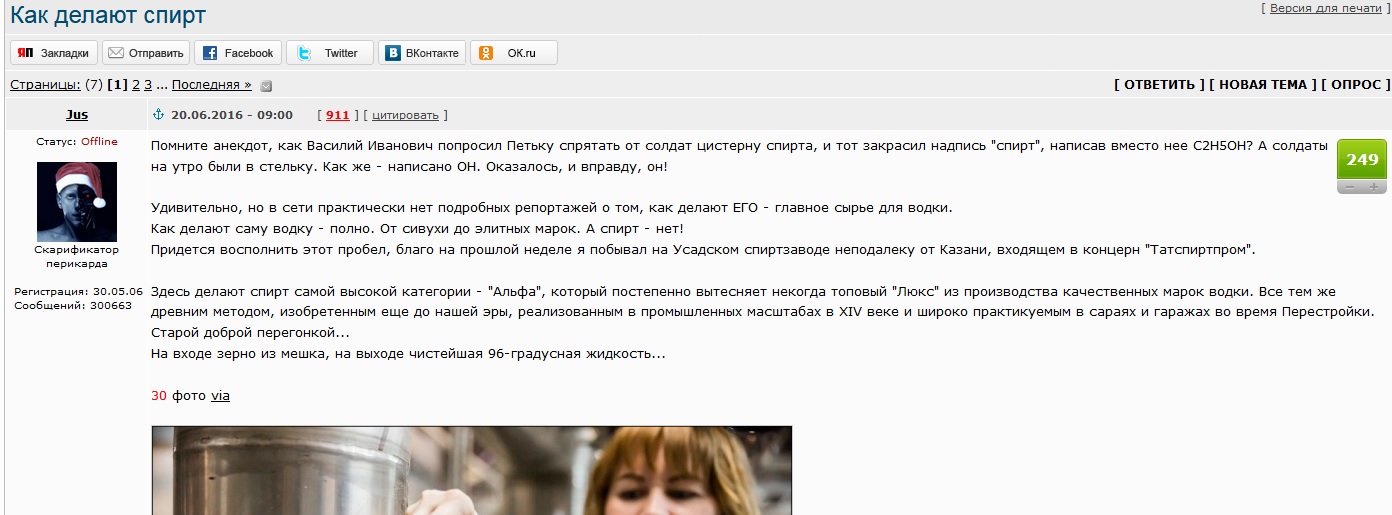The height and width of the screenshot is (515, 1392).
Task: View the Jus avatar image
Action: point(77,201)
